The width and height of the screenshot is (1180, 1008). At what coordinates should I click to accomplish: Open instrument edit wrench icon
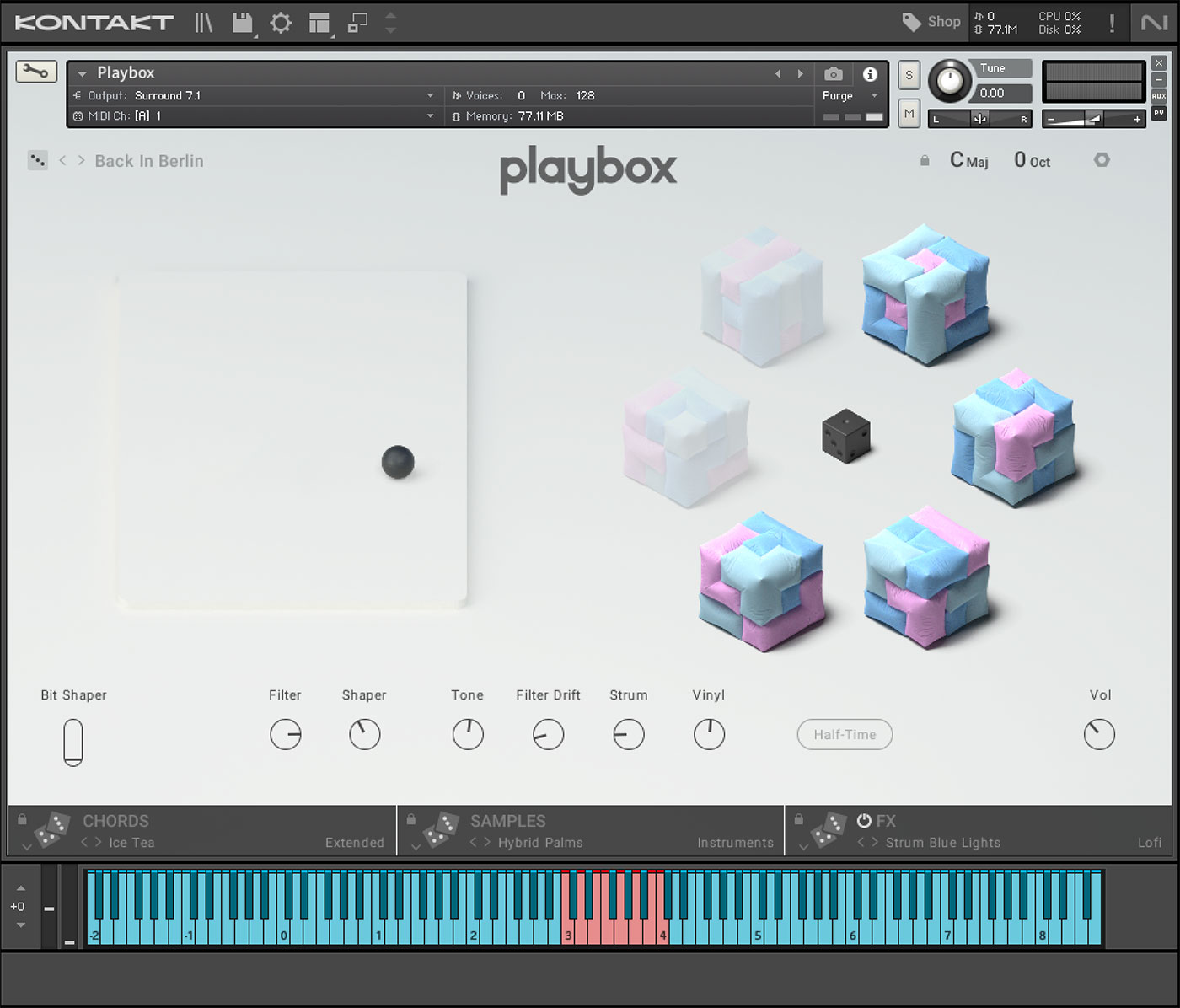point(36,72)
